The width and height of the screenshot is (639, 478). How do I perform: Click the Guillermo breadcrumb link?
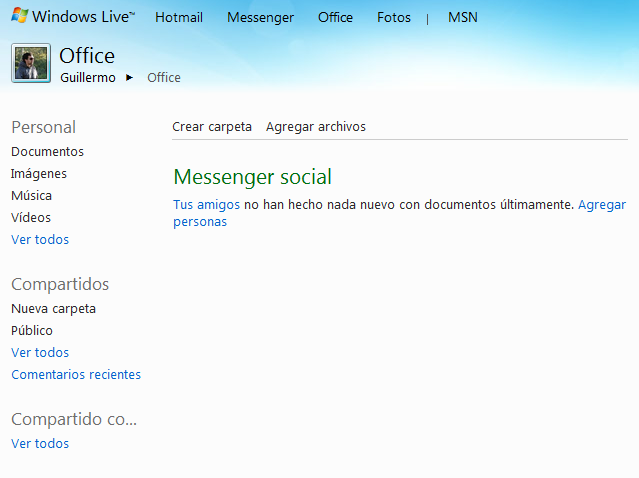pos(88,77)
